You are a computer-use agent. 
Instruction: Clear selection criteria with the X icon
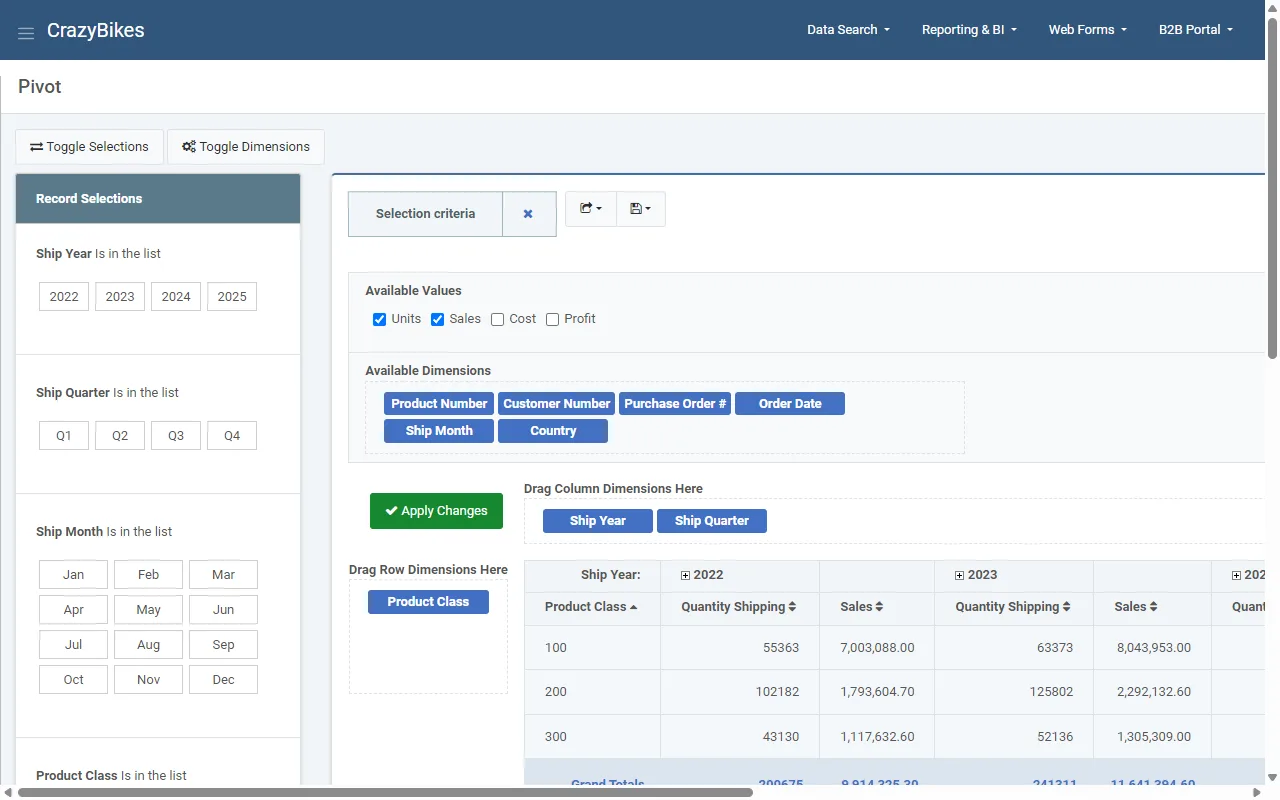pos(528,214)
